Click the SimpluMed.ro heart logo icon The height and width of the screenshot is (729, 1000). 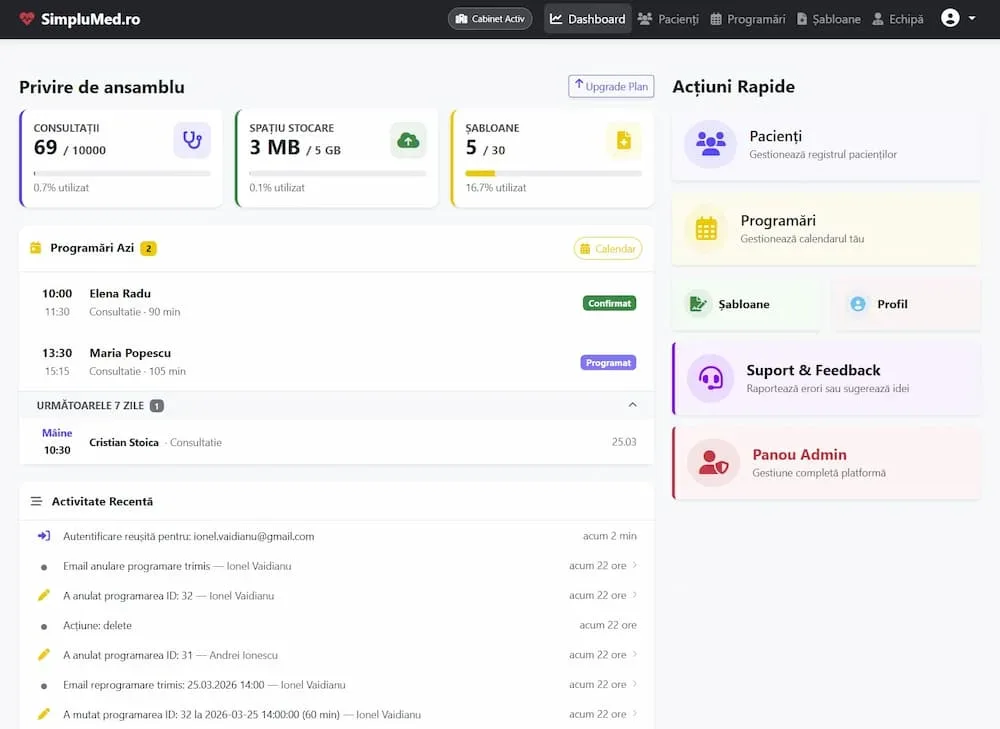[27, 18]
